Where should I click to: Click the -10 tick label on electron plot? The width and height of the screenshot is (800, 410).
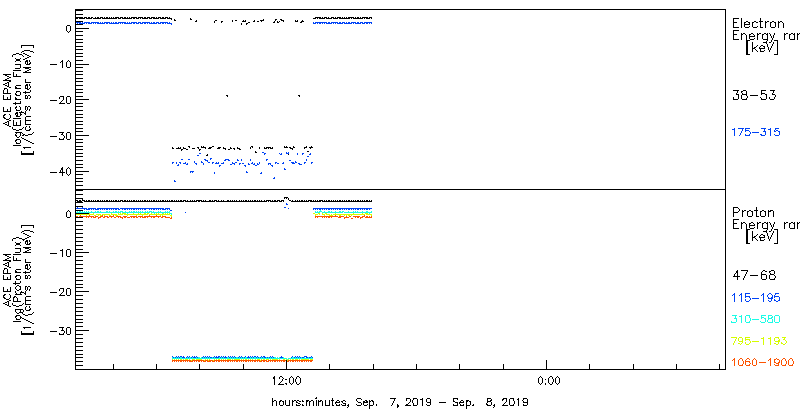(x=60, y=64)
